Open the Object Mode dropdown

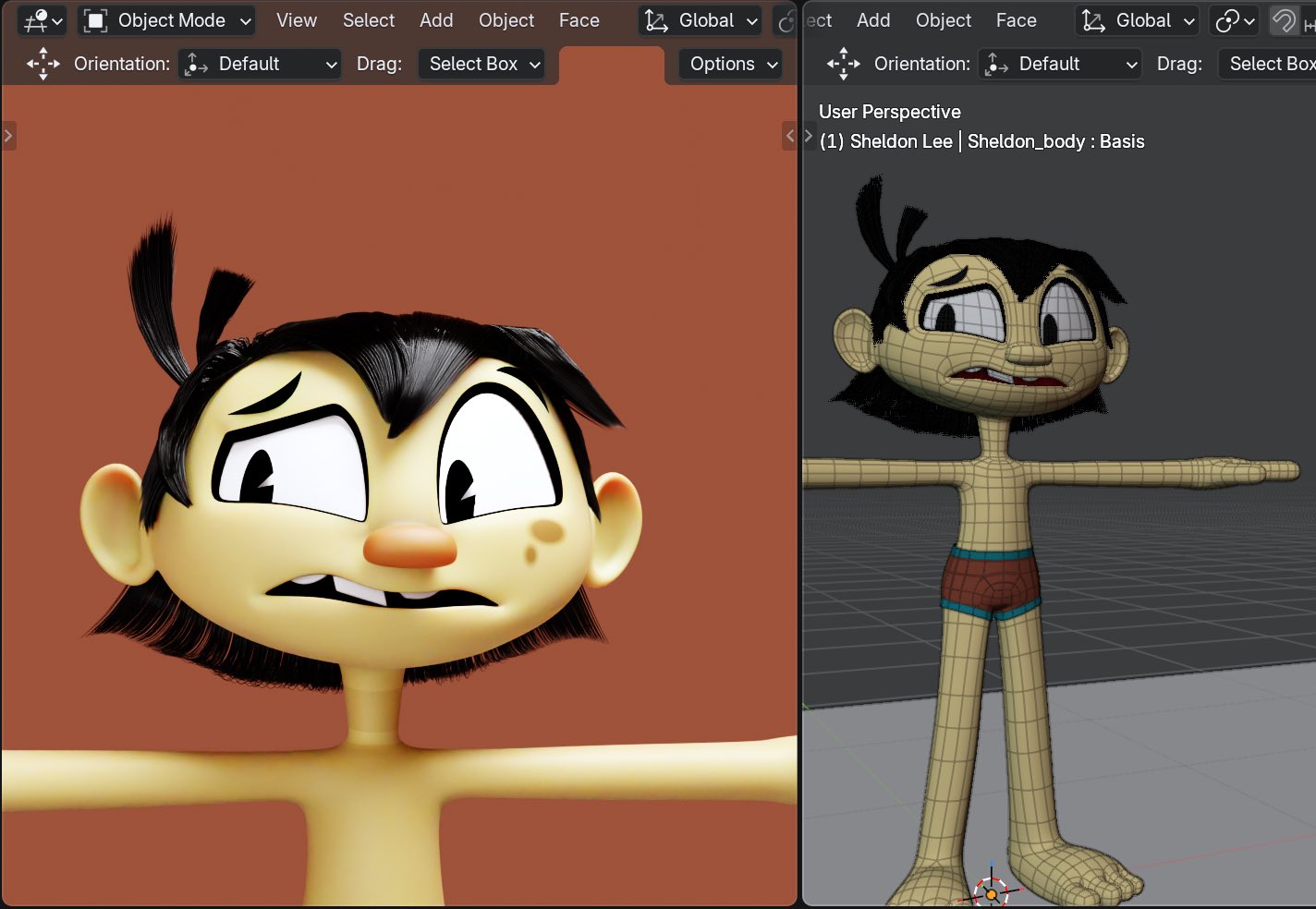coord(166,20)
